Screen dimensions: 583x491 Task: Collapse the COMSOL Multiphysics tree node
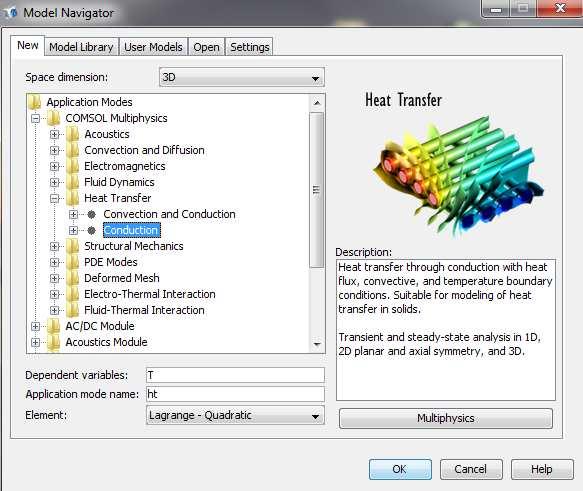coord(36,119)
